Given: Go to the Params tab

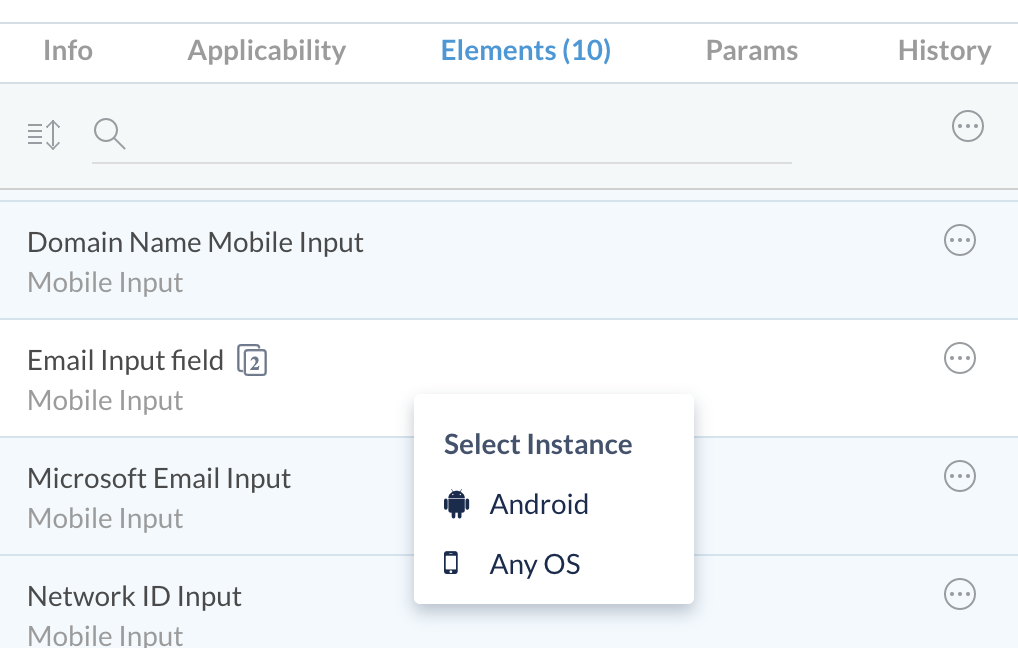Looking at the screenshot, I should point(752,51).
